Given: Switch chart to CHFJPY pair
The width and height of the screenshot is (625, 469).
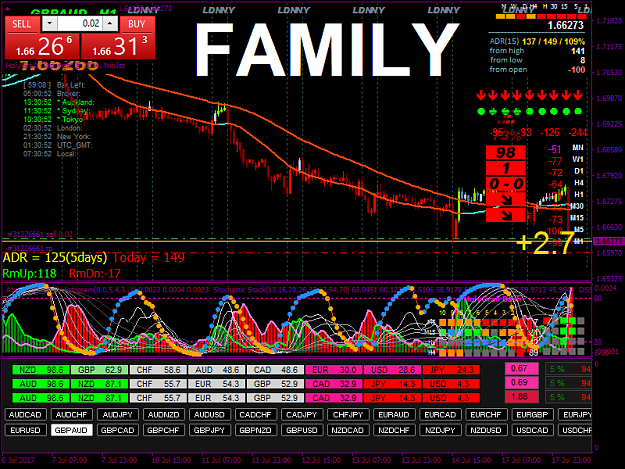Looking at the screenshot, I should click(x=348, y=415).
